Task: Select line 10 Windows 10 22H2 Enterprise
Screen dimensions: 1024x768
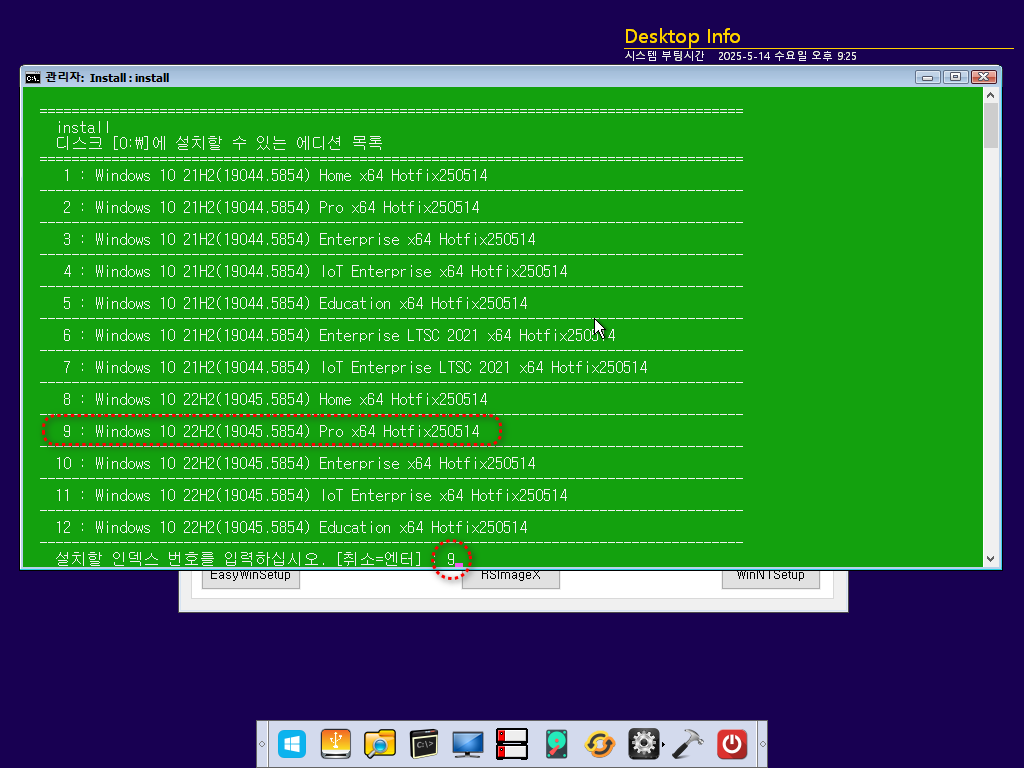Action: 295,464
